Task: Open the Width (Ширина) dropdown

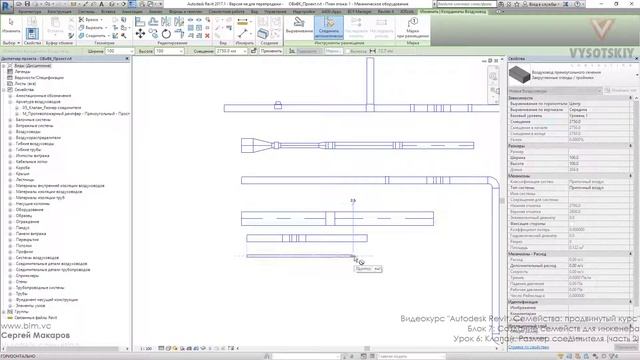Action: coord(131,51)
